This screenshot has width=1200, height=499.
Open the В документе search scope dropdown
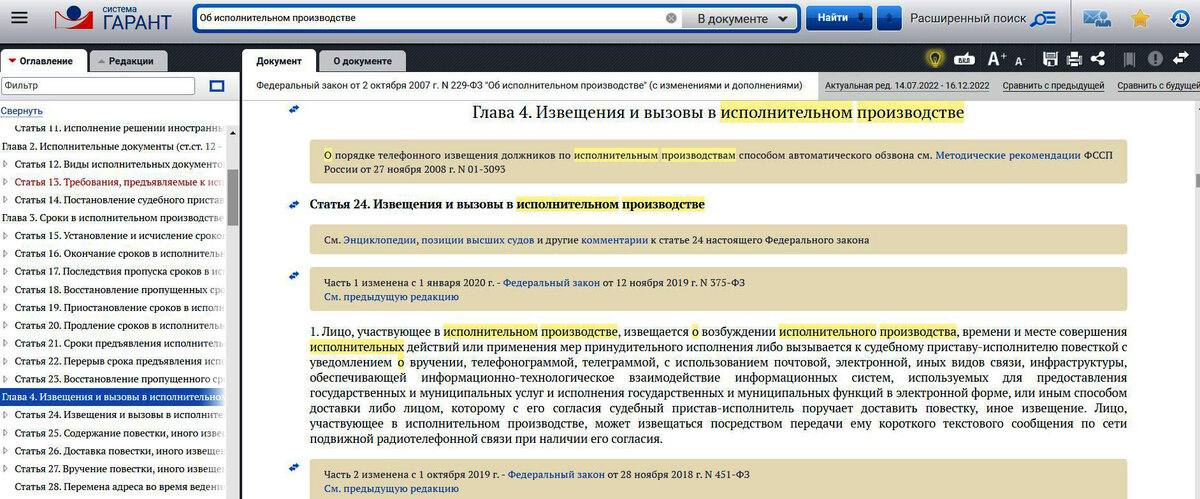[x=741, y=18]
